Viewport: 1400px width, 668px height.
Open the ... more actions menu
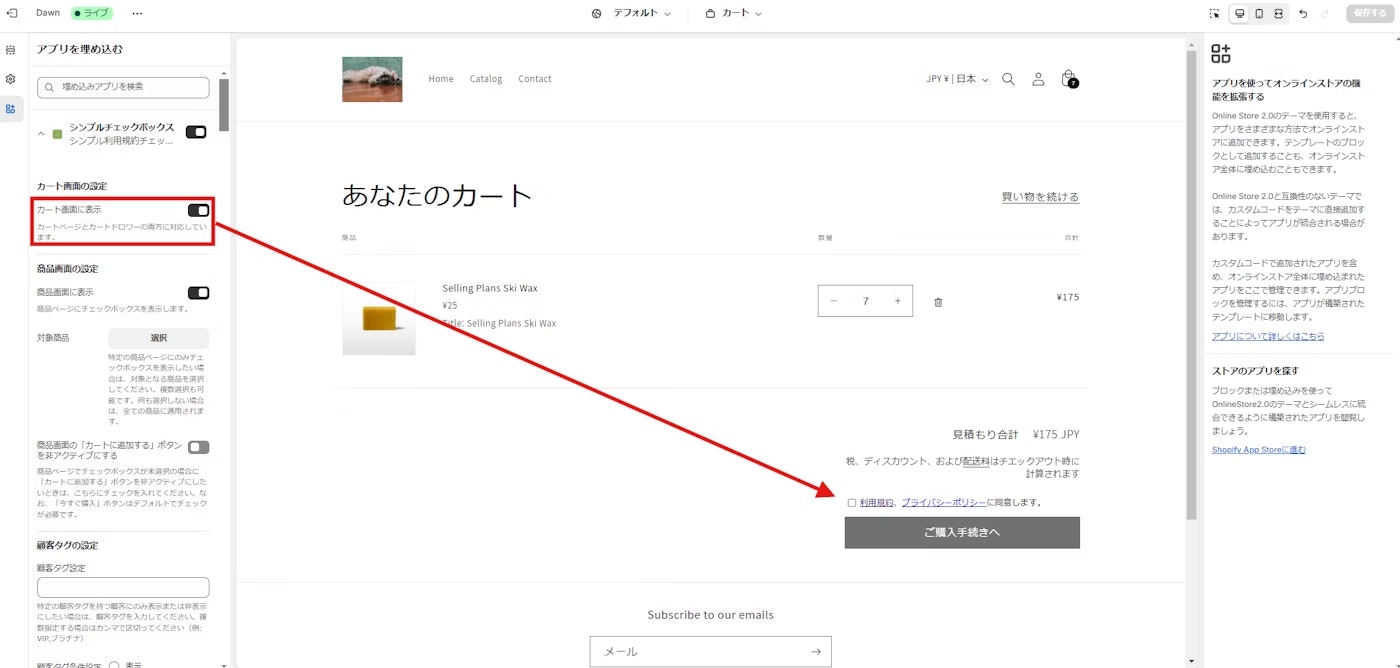137,13
